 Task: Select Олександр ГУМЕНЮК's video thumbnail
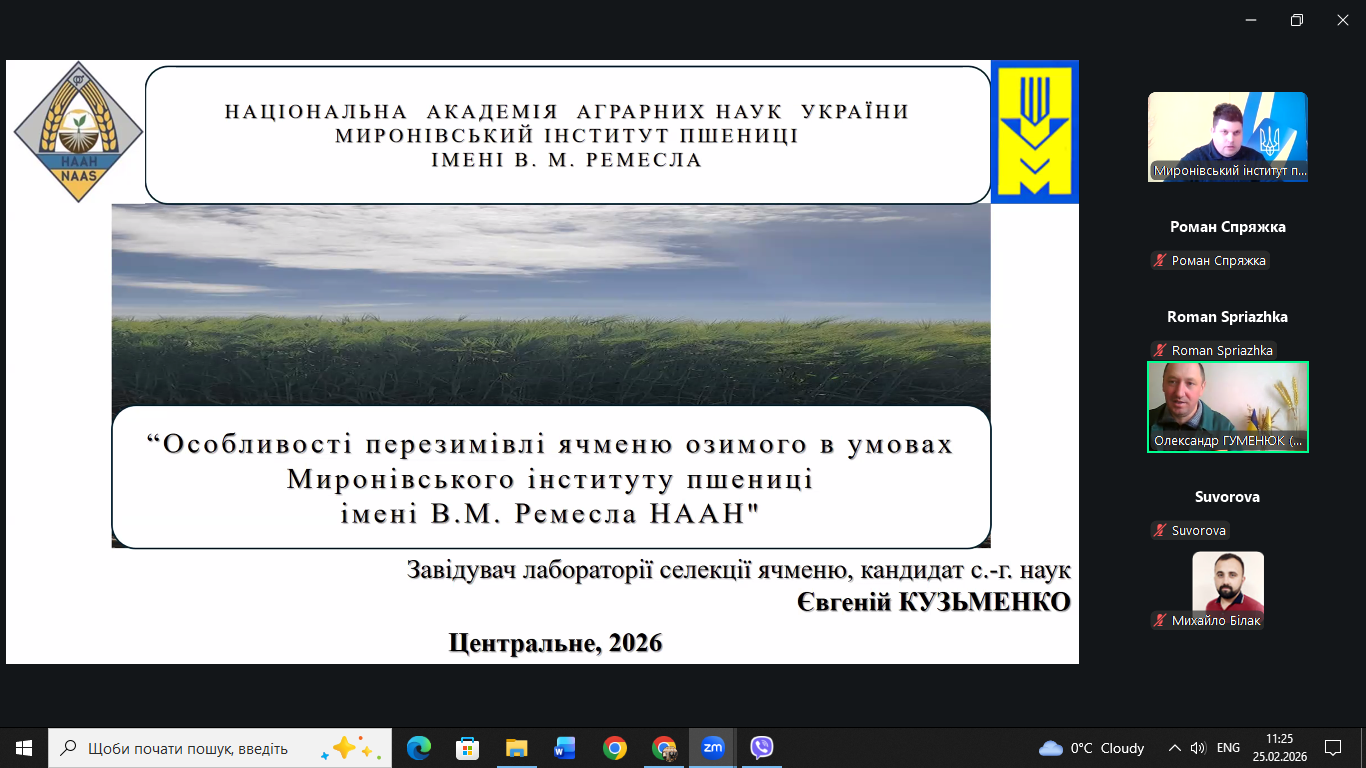click(1228, 407)
